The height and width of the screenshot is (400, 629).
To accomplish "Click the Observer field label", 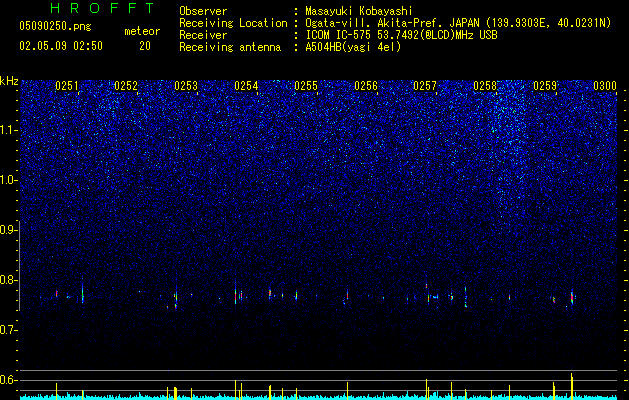I will 203,11.
